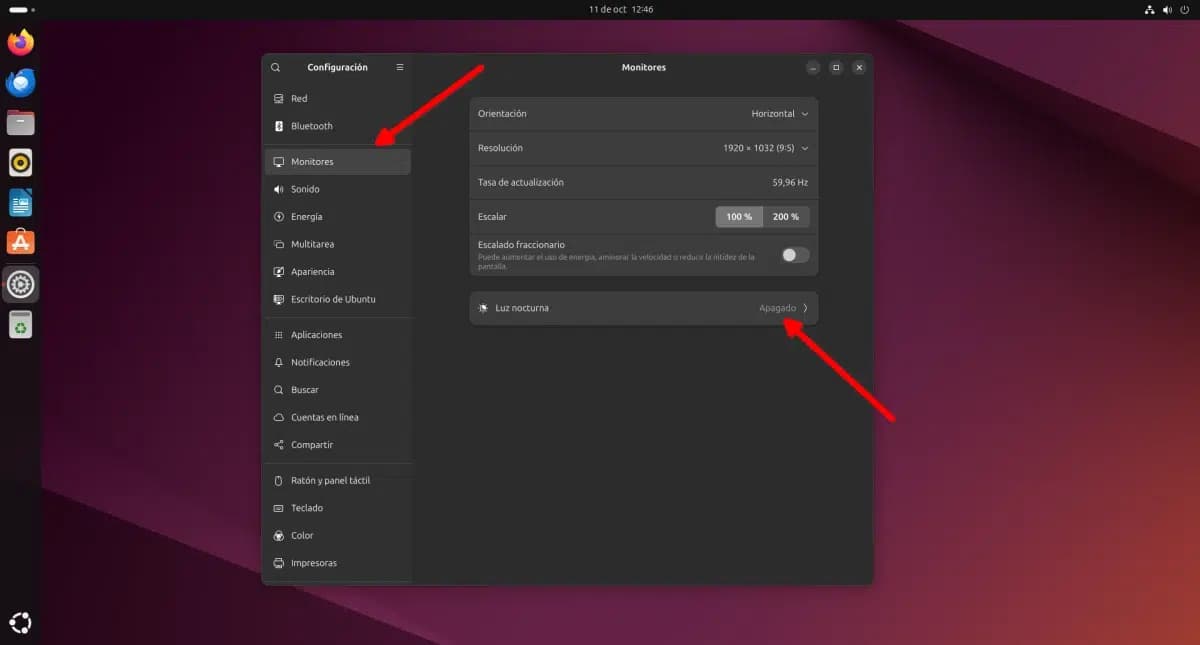Select Sonido in the sidebar
1200x645 pixels.
coord(305,189)
